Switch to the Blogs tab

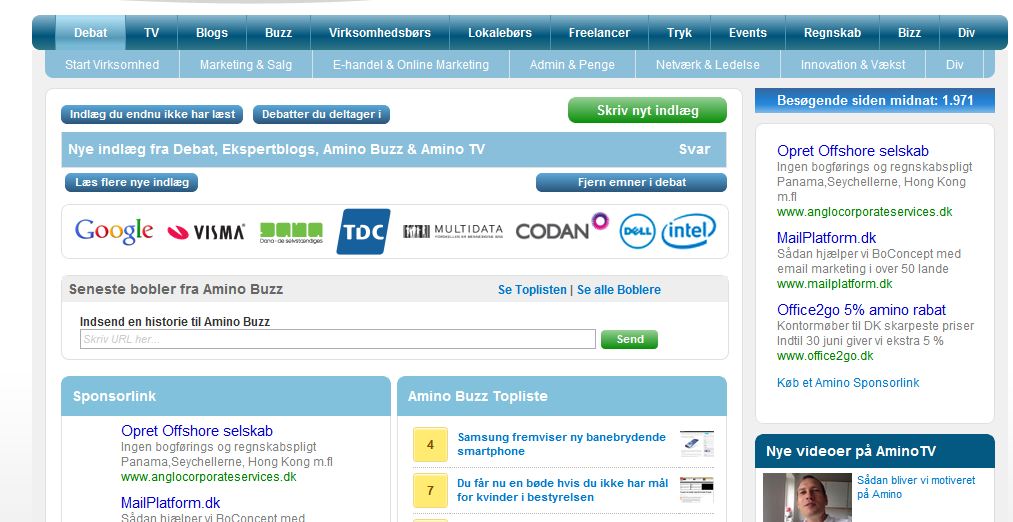(x=212, y=33)
